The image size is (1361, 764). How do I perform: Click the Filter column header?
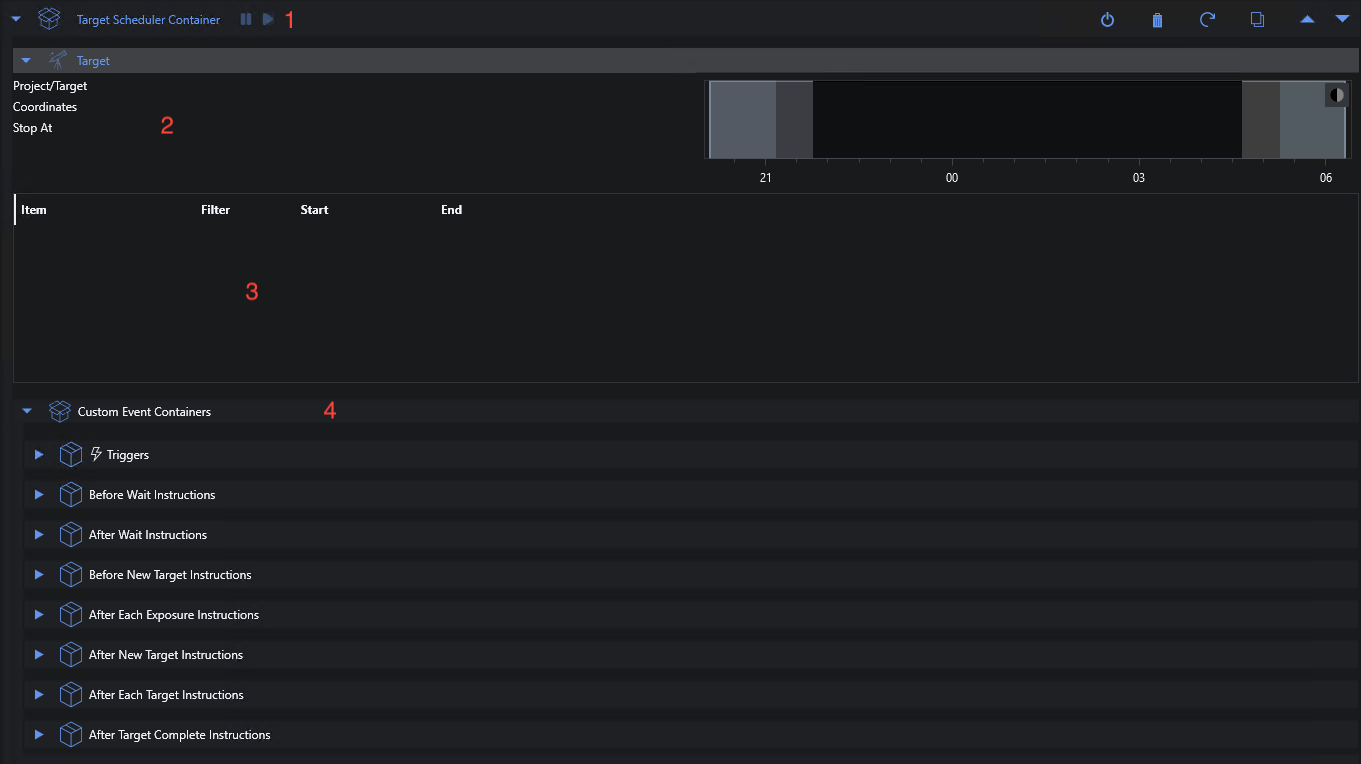click(x=215, y=210)
